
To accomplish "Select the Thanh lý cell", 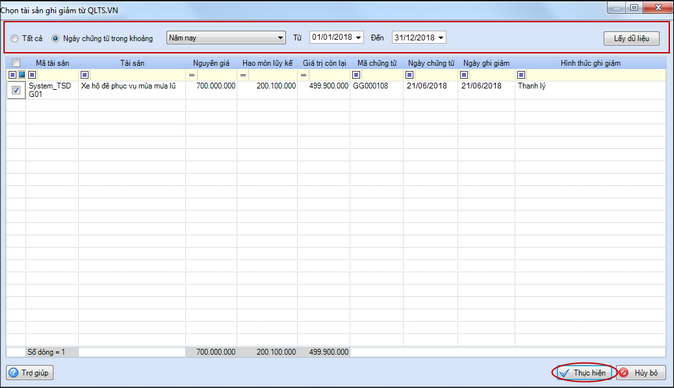I will 591,90.
